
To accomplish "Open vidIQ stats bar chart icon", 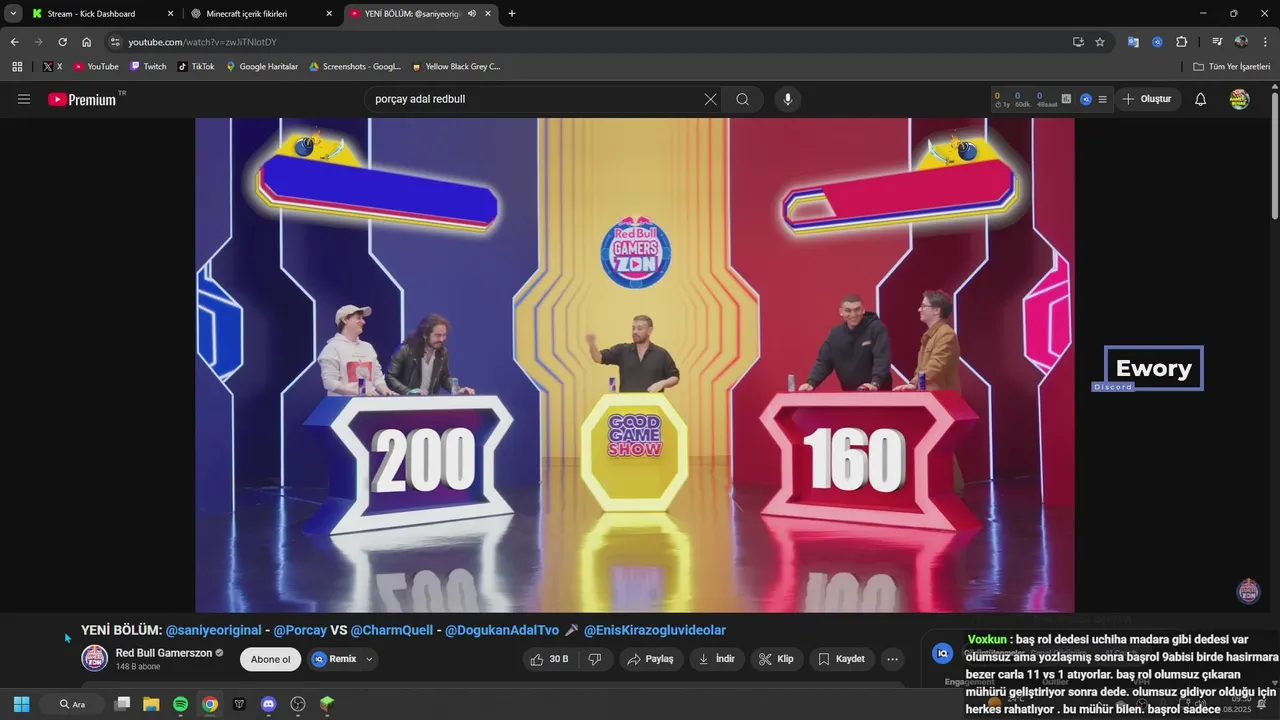I will [1066, 99].
